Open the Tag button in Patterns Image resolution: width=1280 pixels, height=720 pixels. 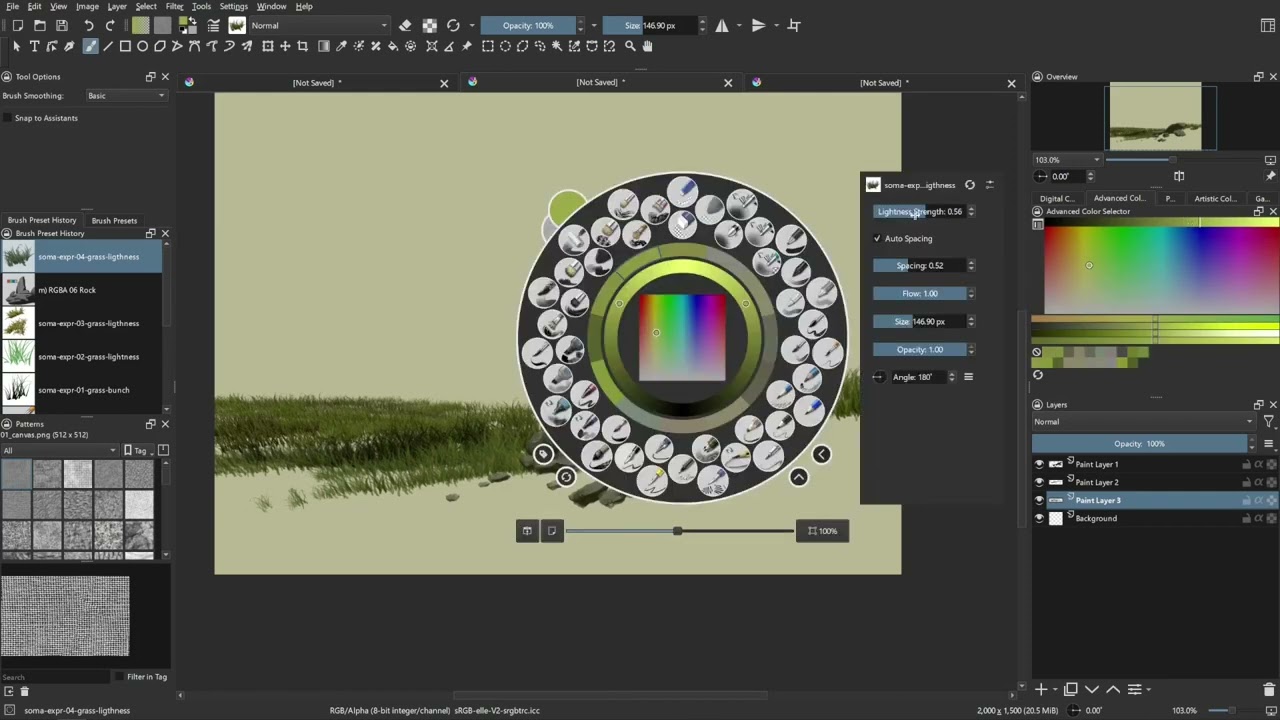(140, 450)
